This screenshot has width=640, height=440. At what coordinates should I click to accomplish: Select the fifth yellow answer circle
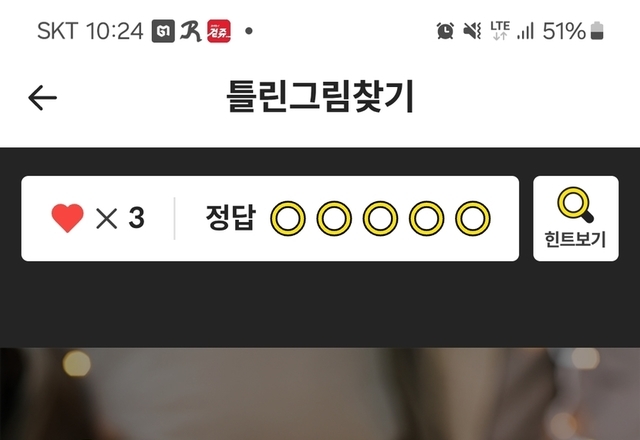pyautogui.click(x=473, y=218)
